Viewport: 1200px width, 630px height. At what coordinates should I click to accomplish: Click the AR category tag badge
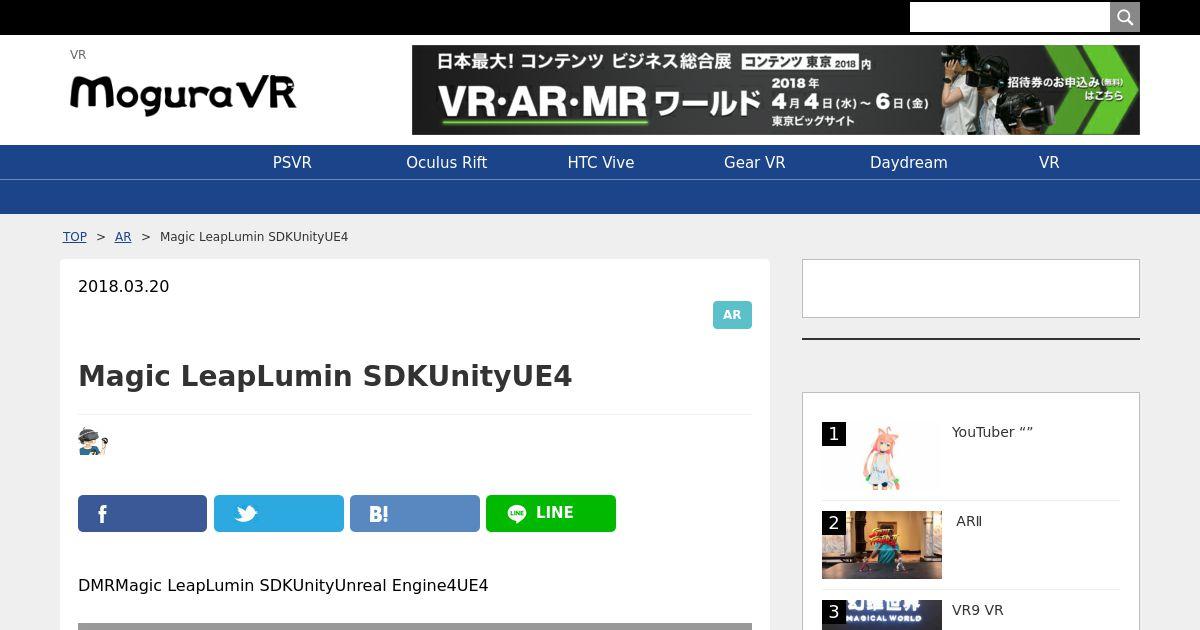732,315
